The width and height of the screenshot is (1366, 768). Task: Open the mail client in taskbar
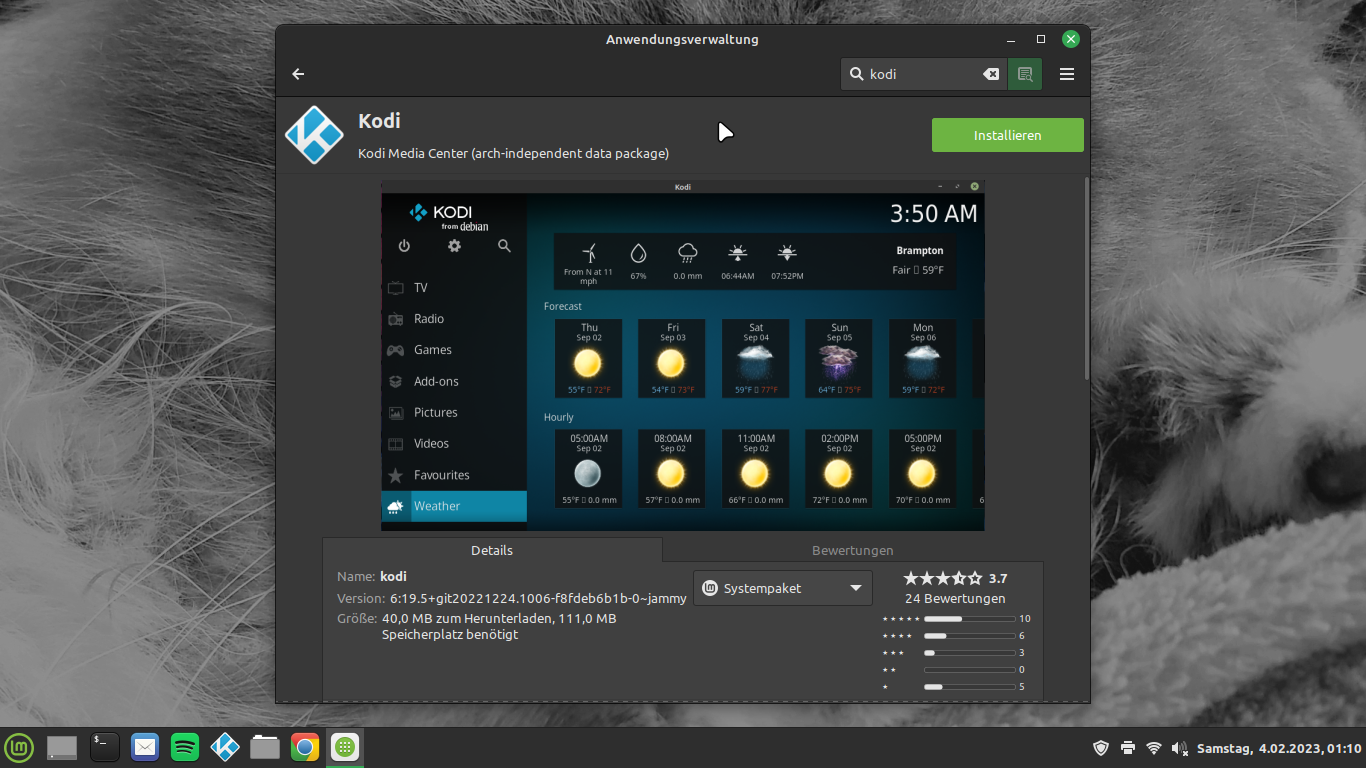coord(145,747)
